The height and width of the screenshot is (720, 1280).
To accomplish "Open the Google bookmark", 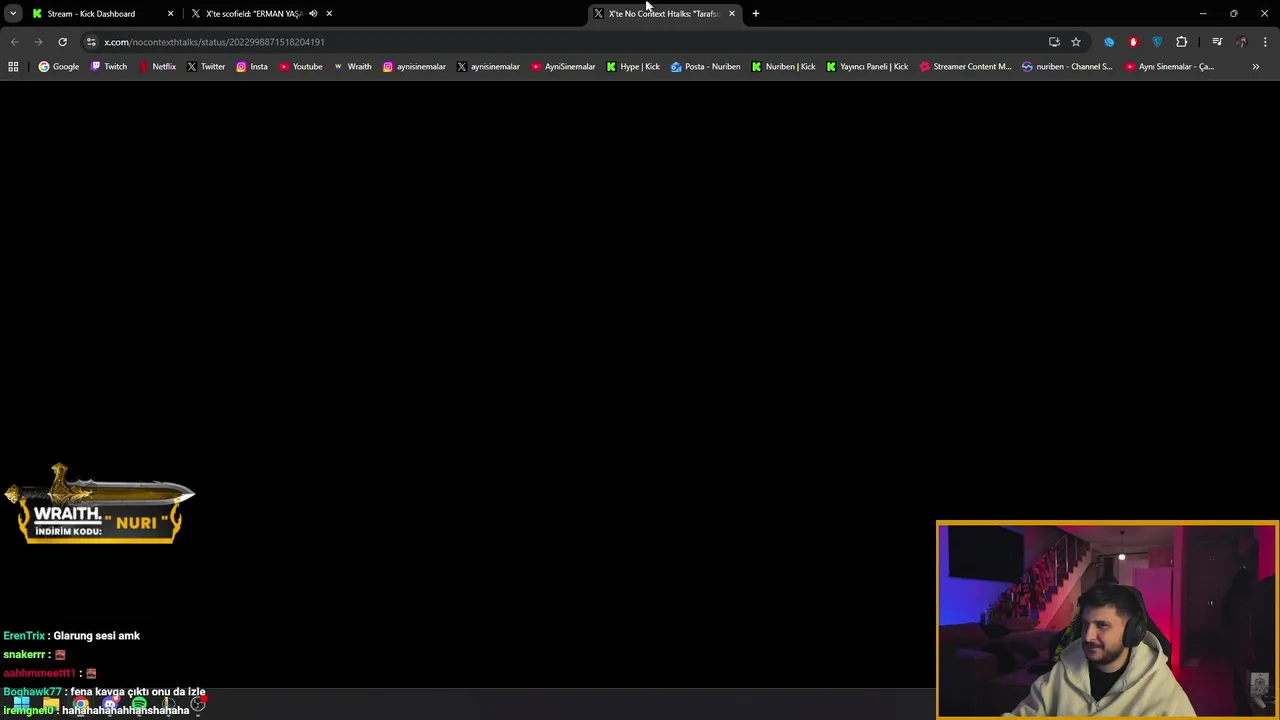I will tap(59, 67).
